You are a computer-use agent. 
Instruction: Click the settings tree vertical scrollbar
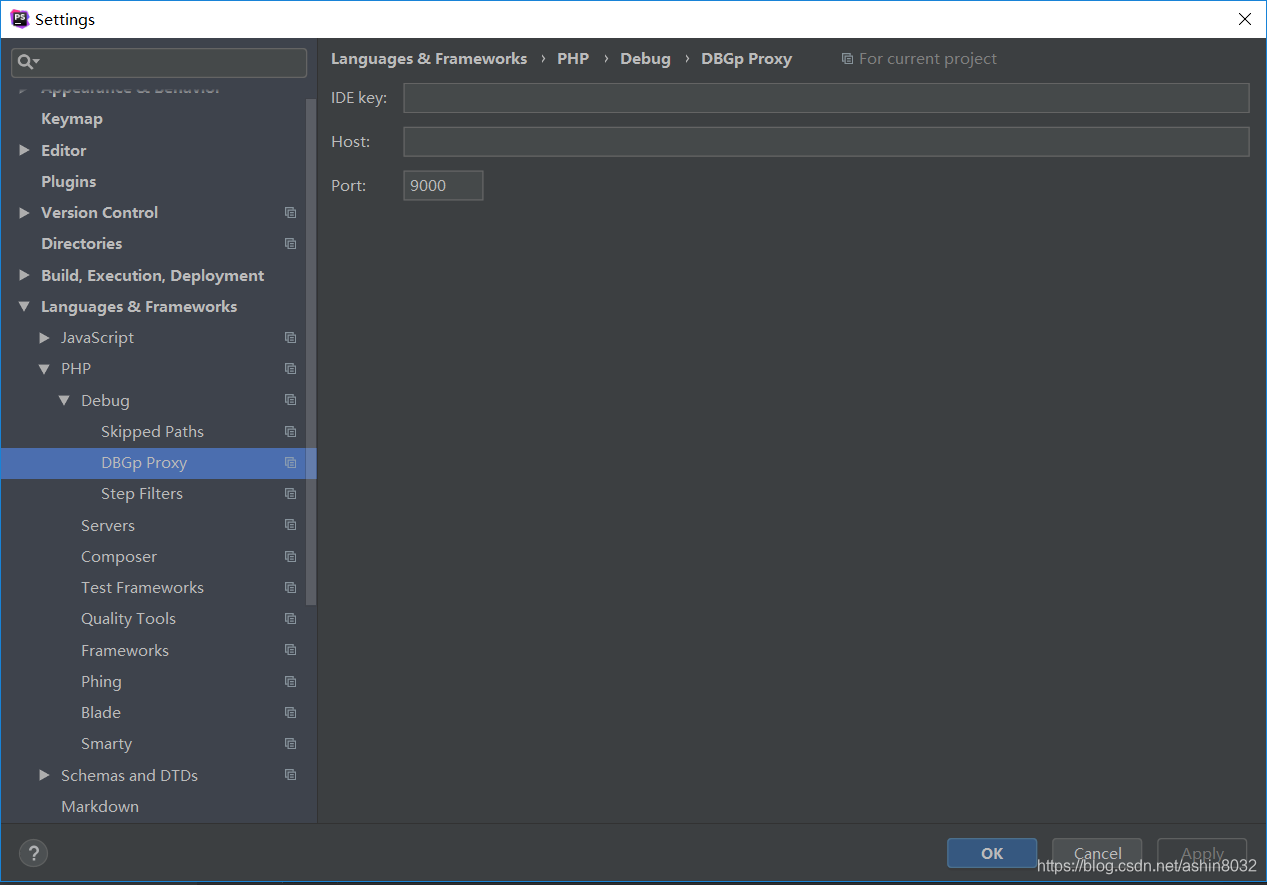tap(311, 350)
